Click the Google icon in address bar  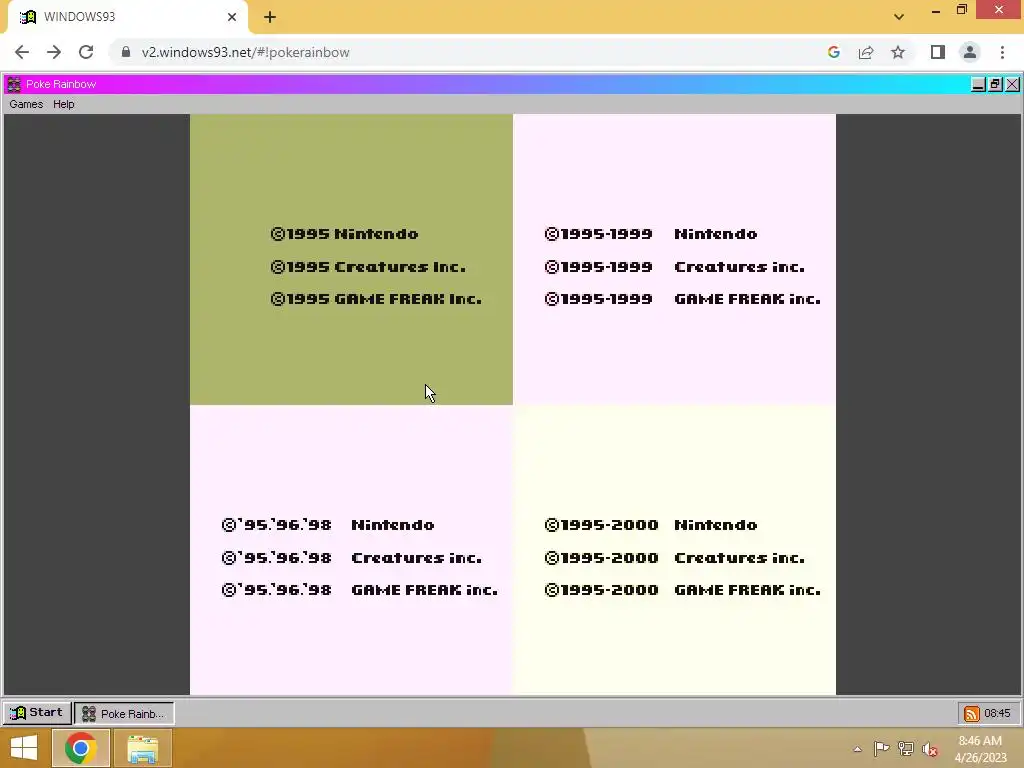[833, 52]
